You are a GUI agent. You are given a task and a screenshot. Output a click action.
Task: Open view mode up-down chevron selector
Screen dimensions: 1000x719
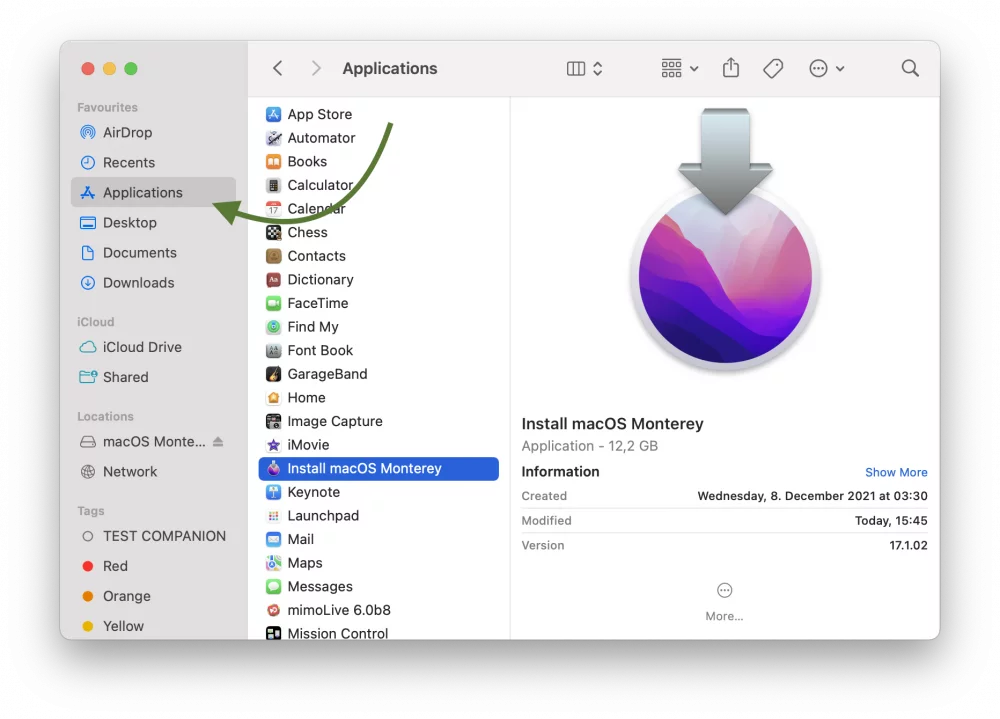598,68
